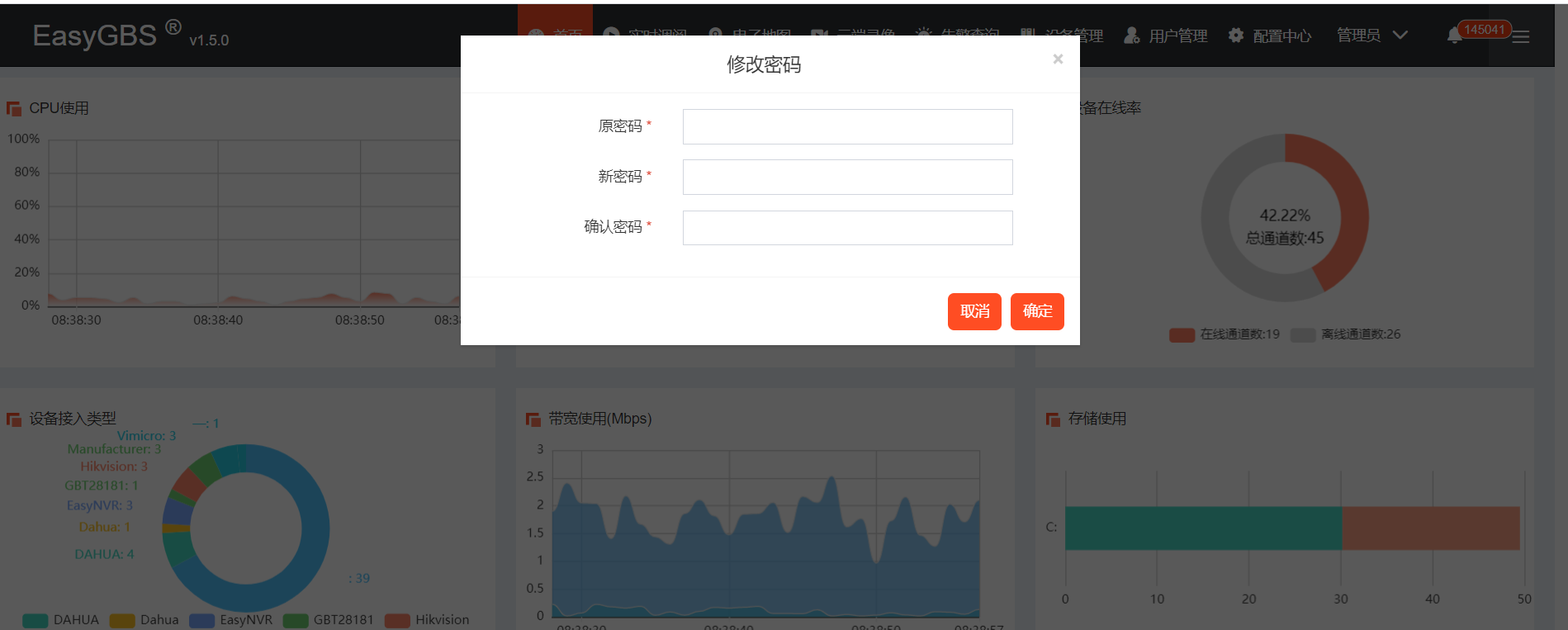Click the CPU使用 panel icon
Viewport: 1568px width, 630px height.
(x=14, y=108)
